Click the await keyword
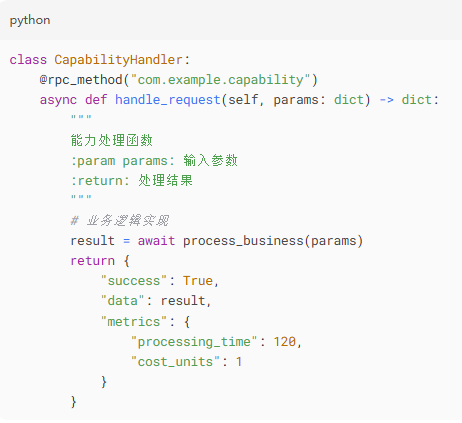 tap(156, 241)
